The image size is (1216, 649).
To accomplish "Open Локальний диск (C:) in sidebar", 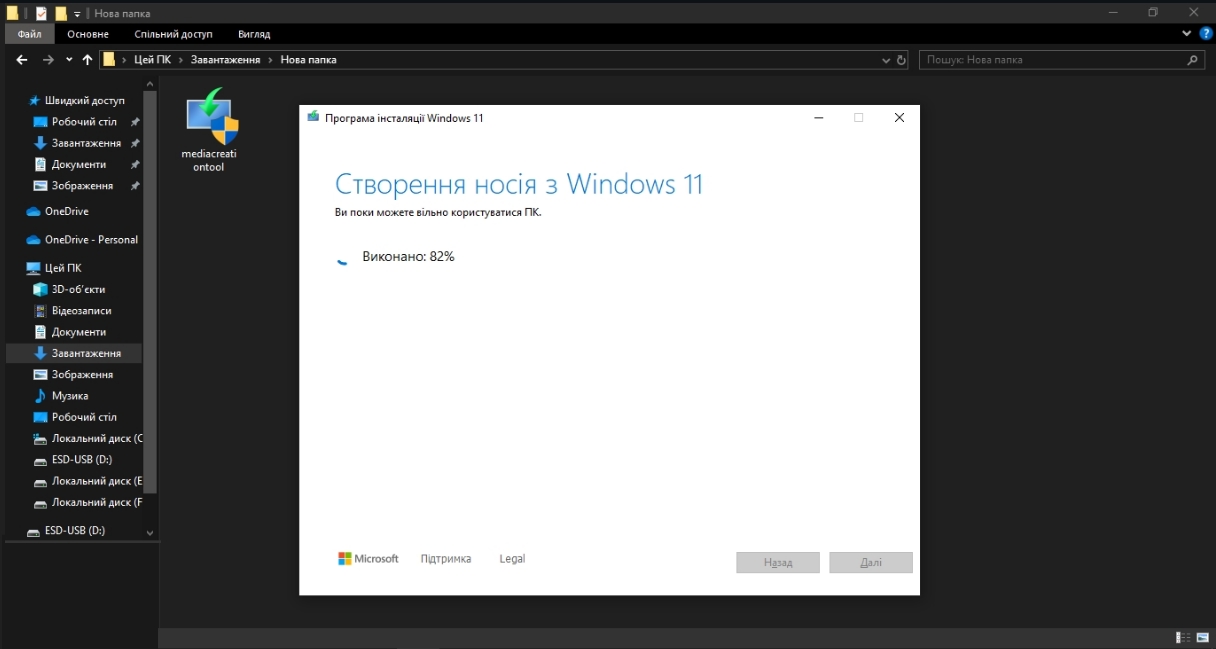I will (97, 439).
